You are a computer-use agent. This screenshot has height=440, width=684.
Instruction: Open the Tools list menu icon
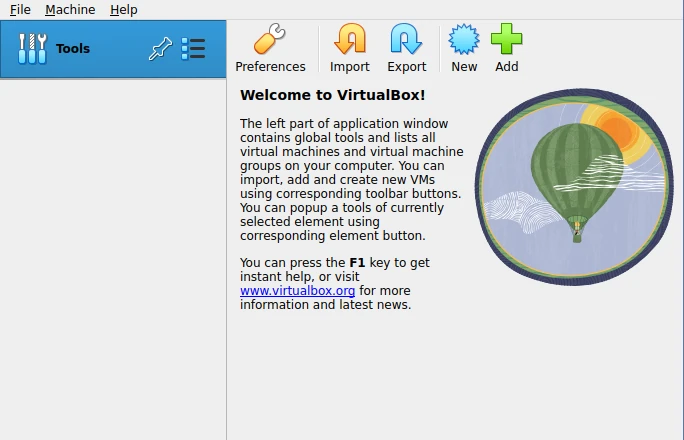click(193, 49)
